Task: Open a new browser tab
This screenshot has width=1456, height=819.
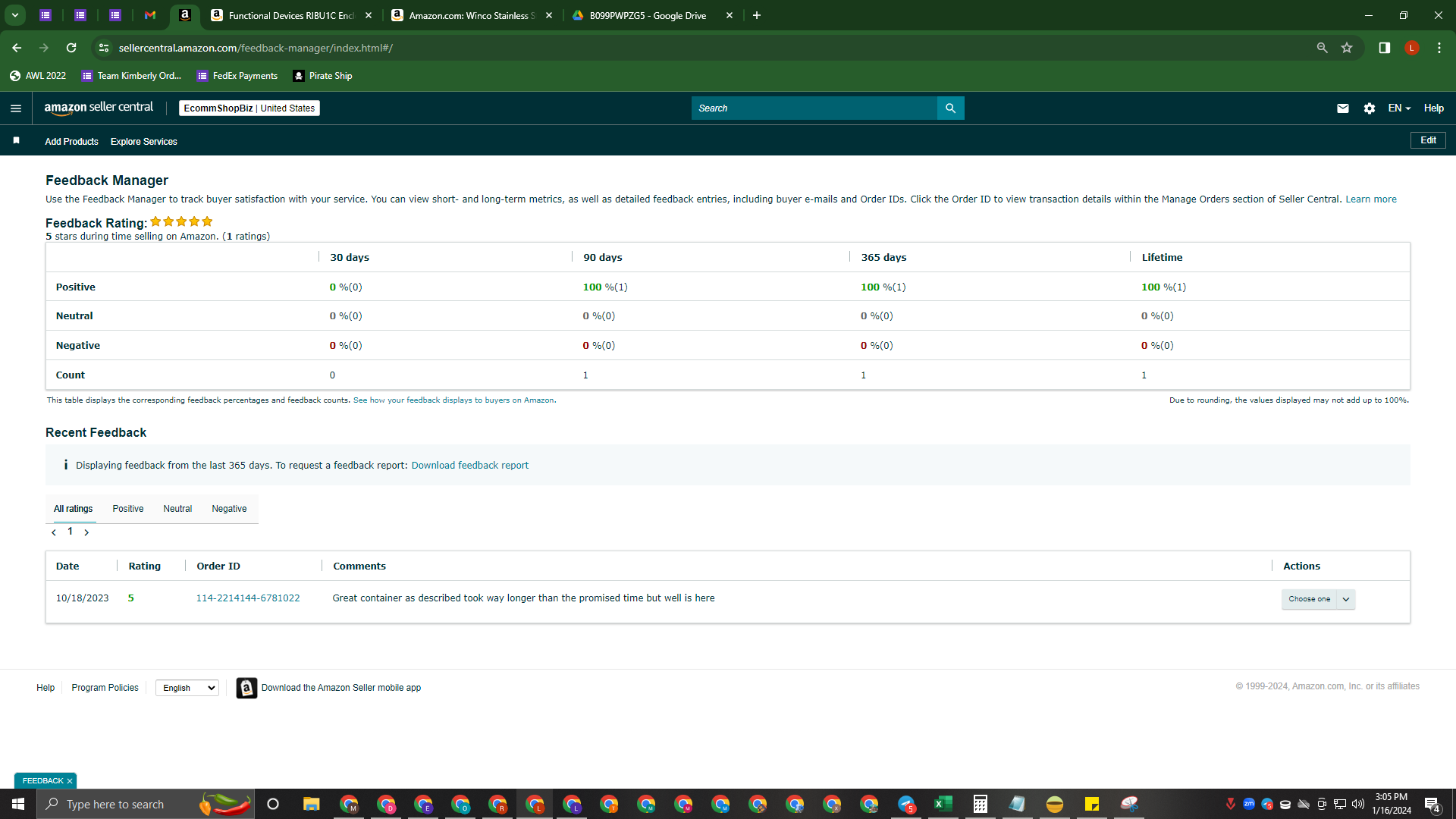Action: point(757,15)
